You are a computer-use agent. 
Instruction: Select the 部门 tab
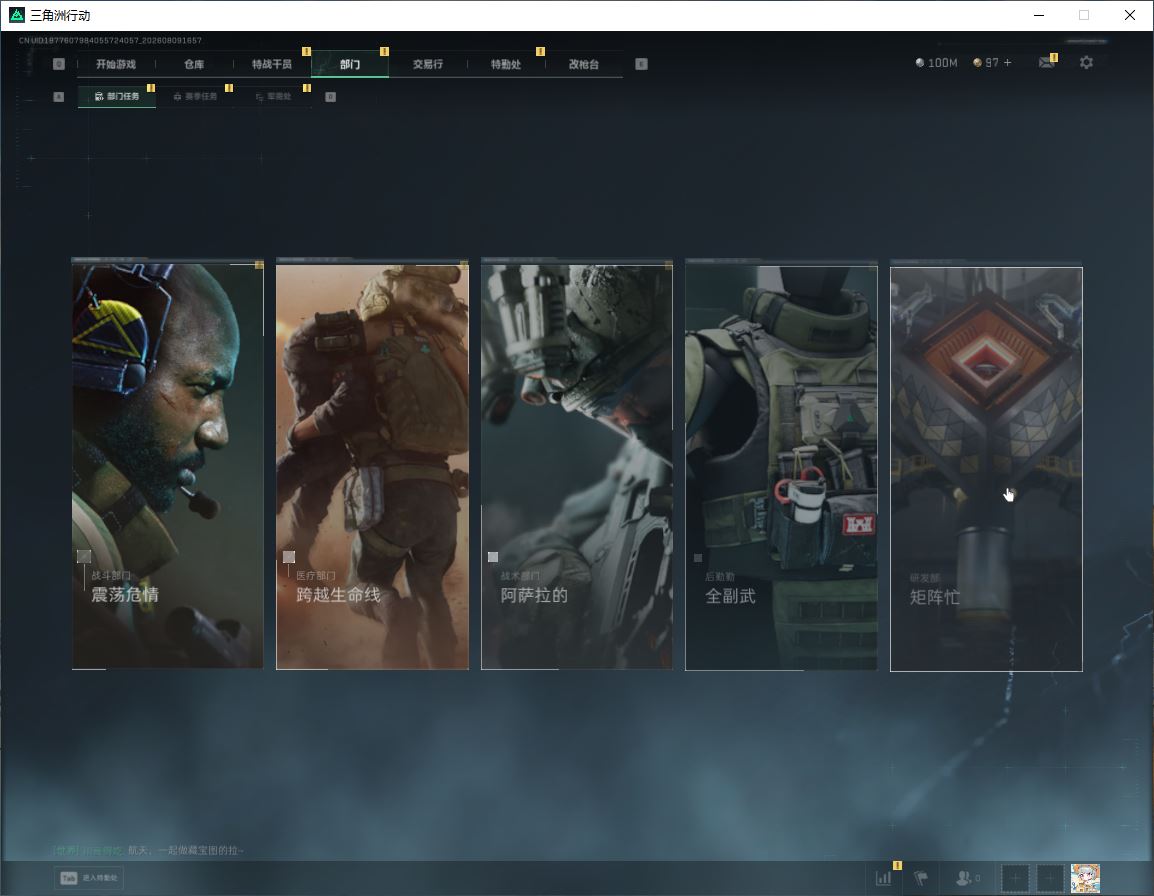pos(350,64)
